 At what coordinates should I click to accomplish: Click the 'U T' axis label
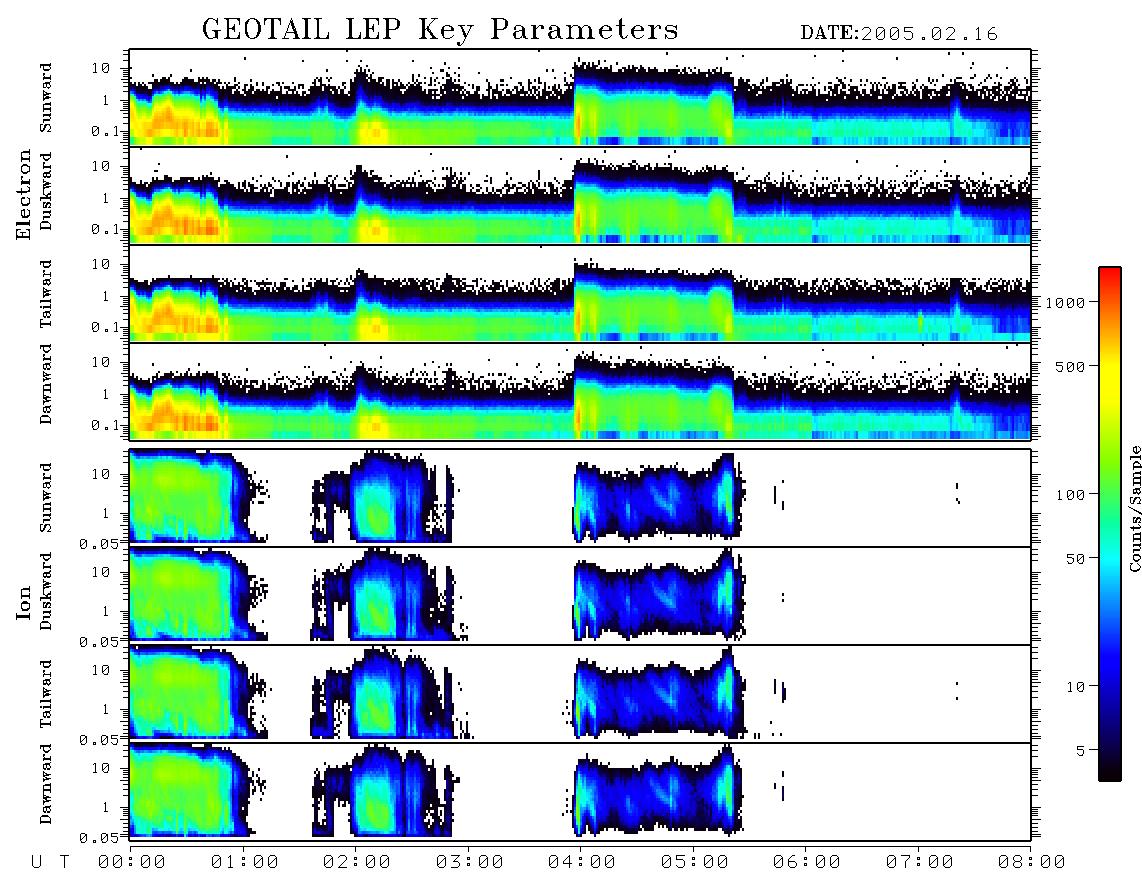[51, 863]
